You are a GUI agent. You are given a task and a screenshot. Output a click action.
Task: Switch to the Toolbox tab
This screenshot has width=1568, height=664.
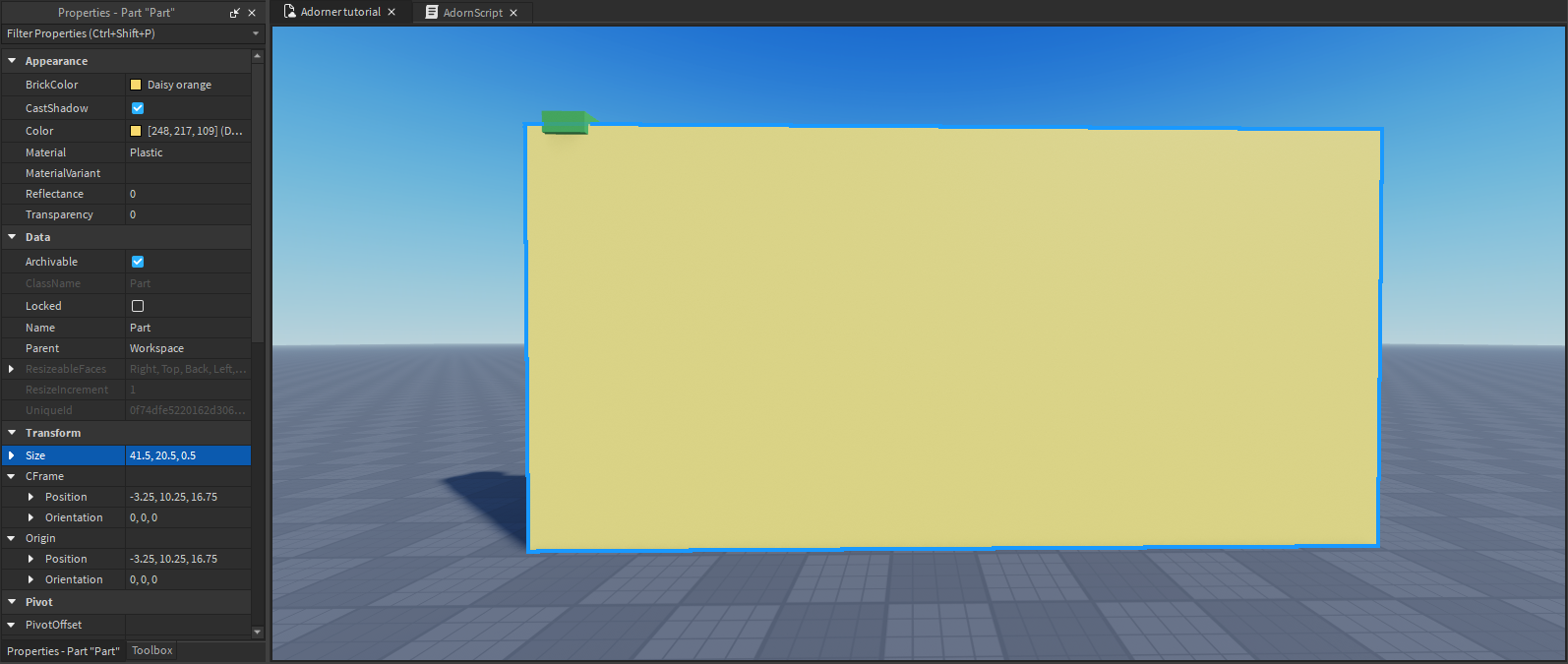tap(151, 650)
